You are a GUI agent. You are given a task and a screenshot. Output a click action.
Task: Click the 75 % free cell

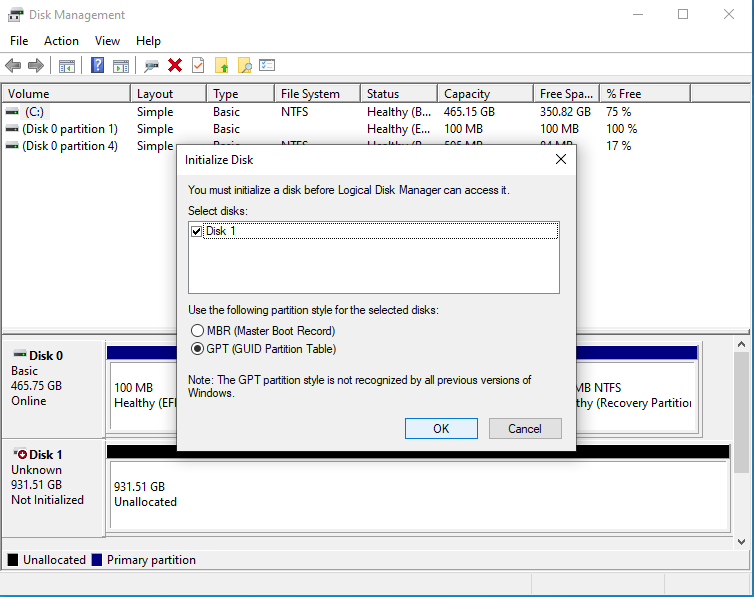pos(618,112)
